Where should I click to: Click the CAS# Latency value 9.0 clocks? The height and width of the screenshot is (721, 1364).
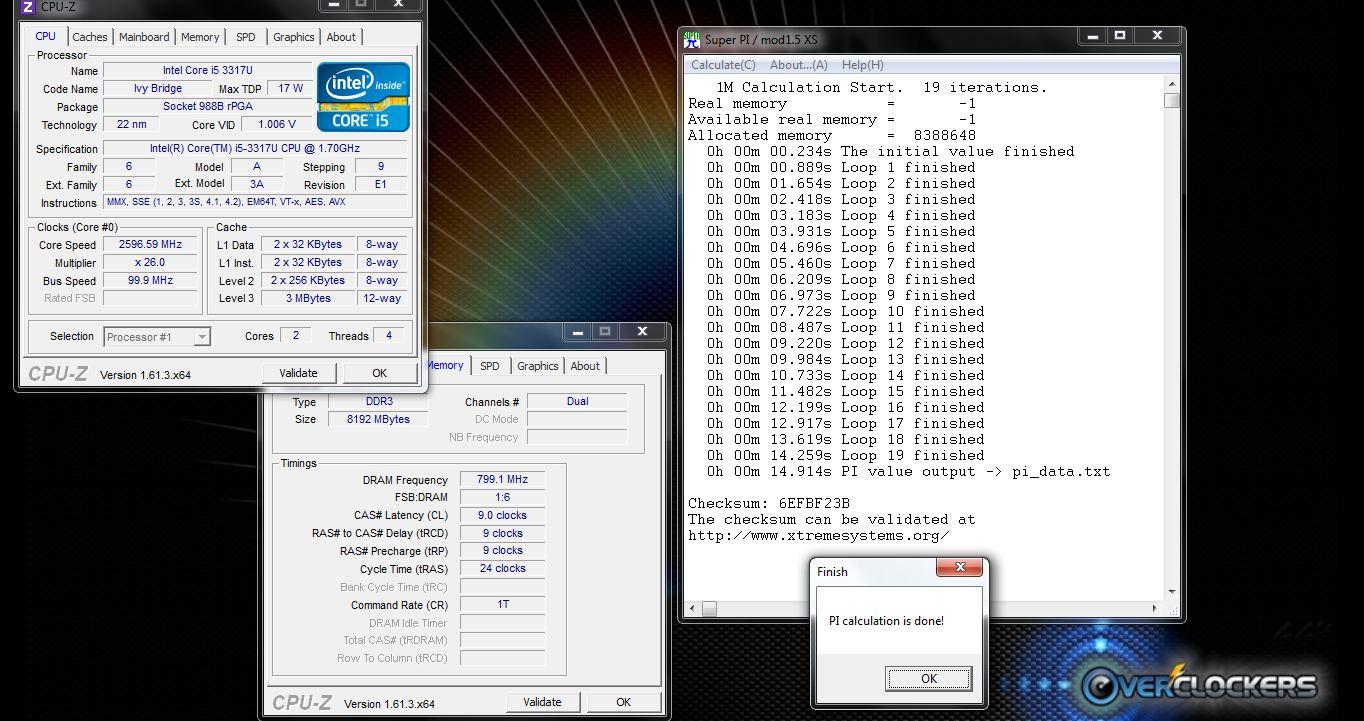[x=502, y=515]
